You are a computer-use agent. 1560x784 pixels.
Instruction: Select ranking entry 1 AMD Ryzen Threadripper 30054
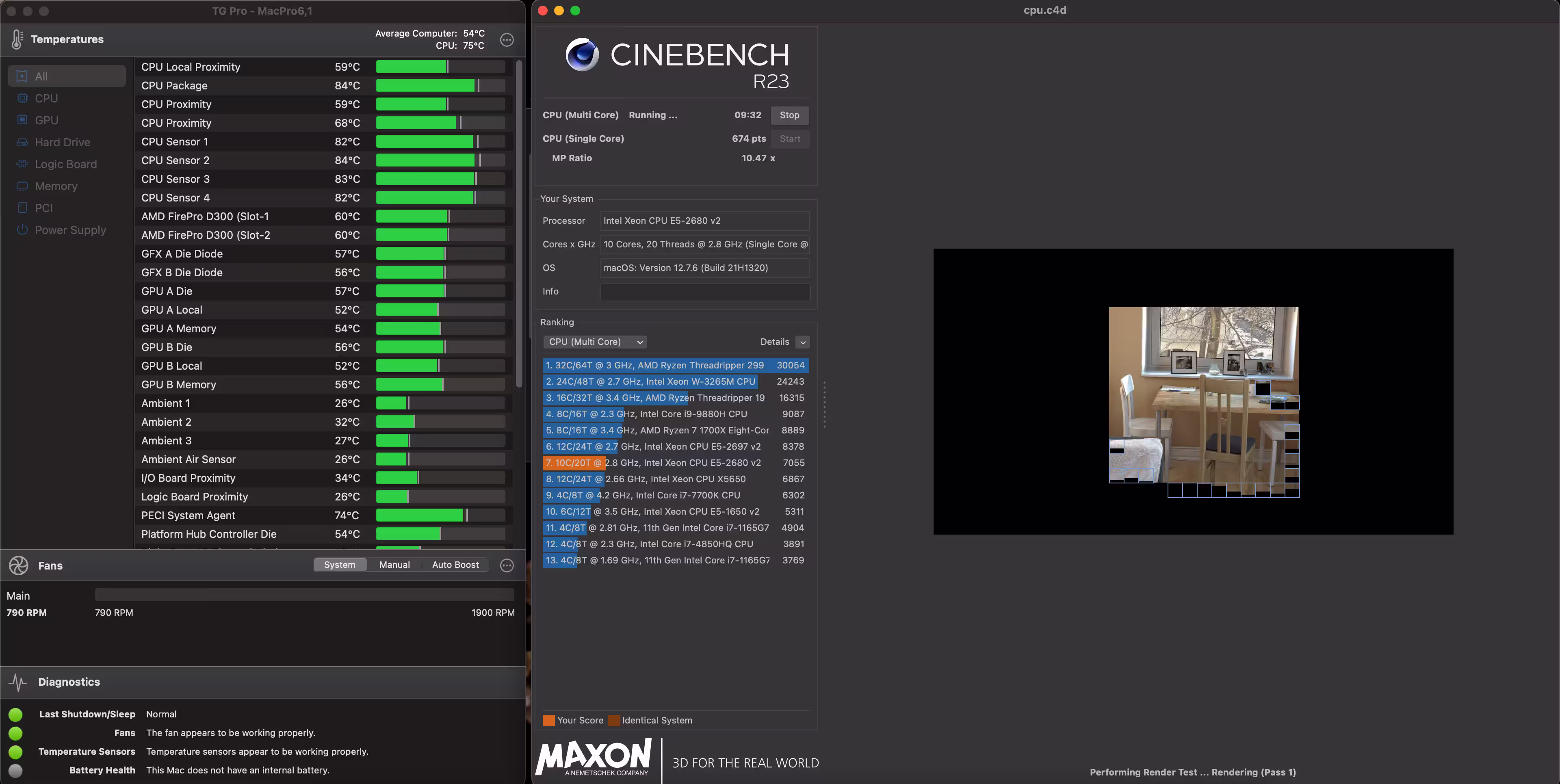click(x=676, y=366)
